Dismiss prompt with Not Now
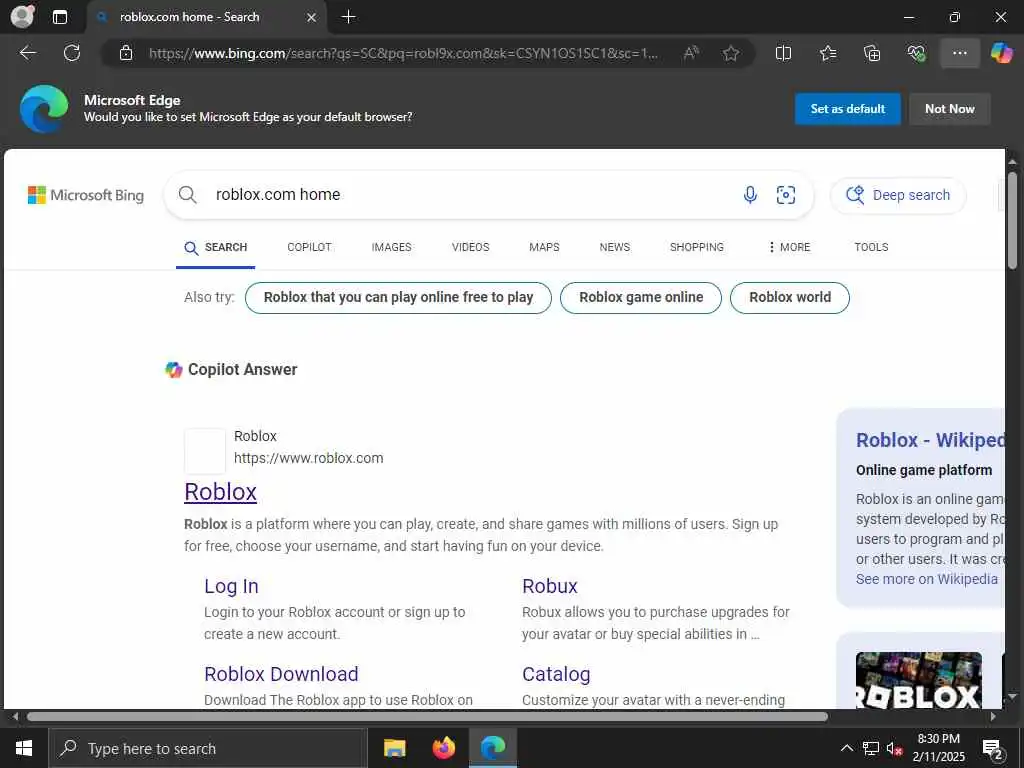This screenshot has height=768, width=1024. coord(949,109)
